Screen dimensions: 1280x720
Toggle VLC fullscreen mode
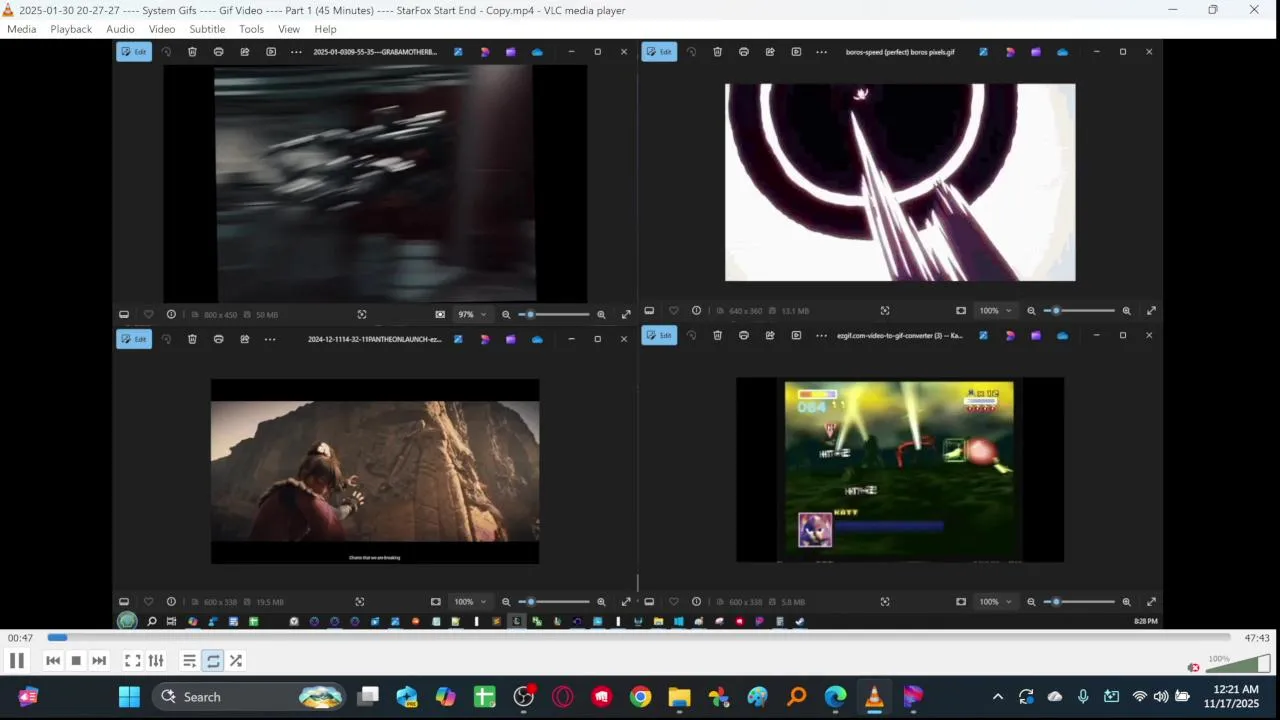(132, 660)
